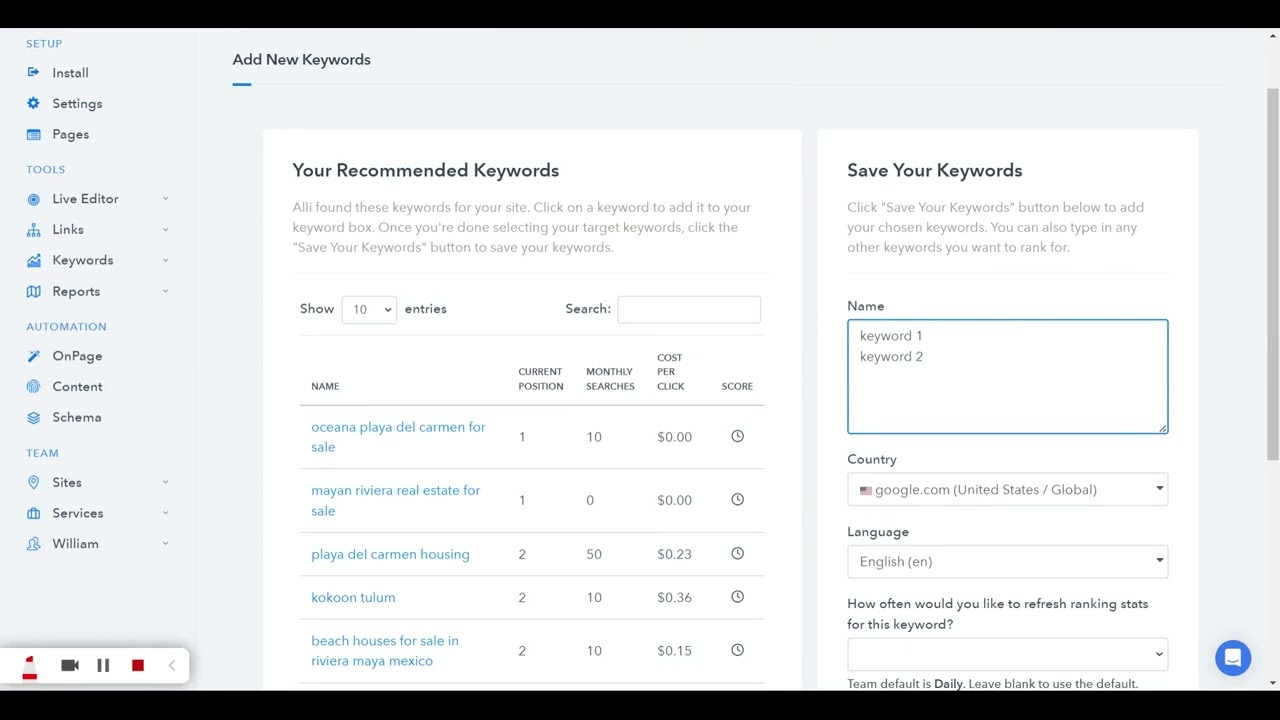Stop recording with the red square
This screenshot has height=720, width=1280.
coord(138,666)
